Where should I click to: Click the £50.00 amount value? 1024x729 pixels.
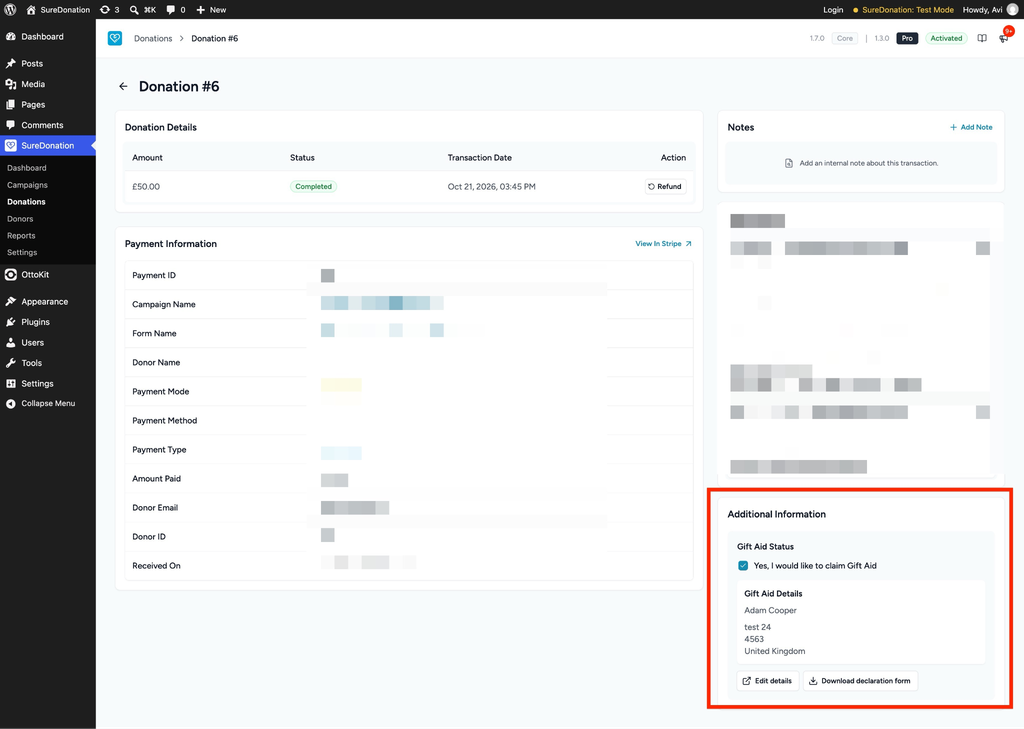tap(146, 187)
